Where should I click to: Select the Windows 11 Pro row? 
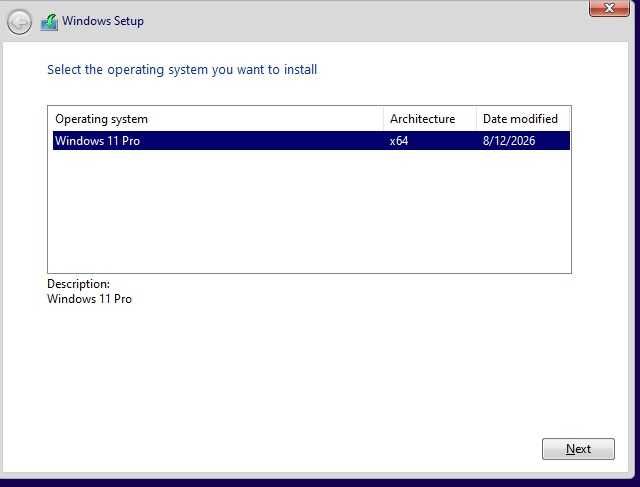pos(311,140)
